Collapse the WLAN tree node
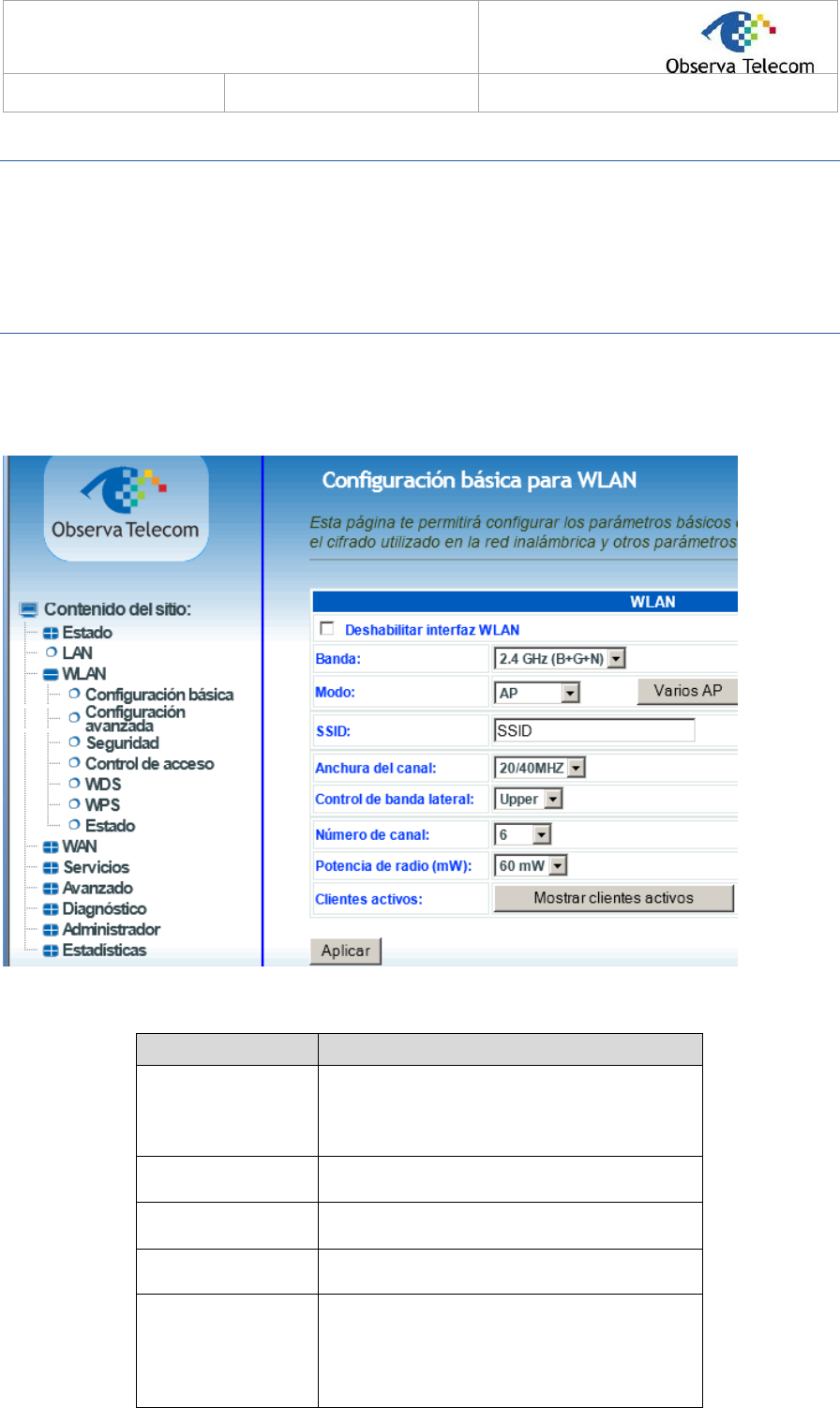840x1408 pixels. pos(51,674)
